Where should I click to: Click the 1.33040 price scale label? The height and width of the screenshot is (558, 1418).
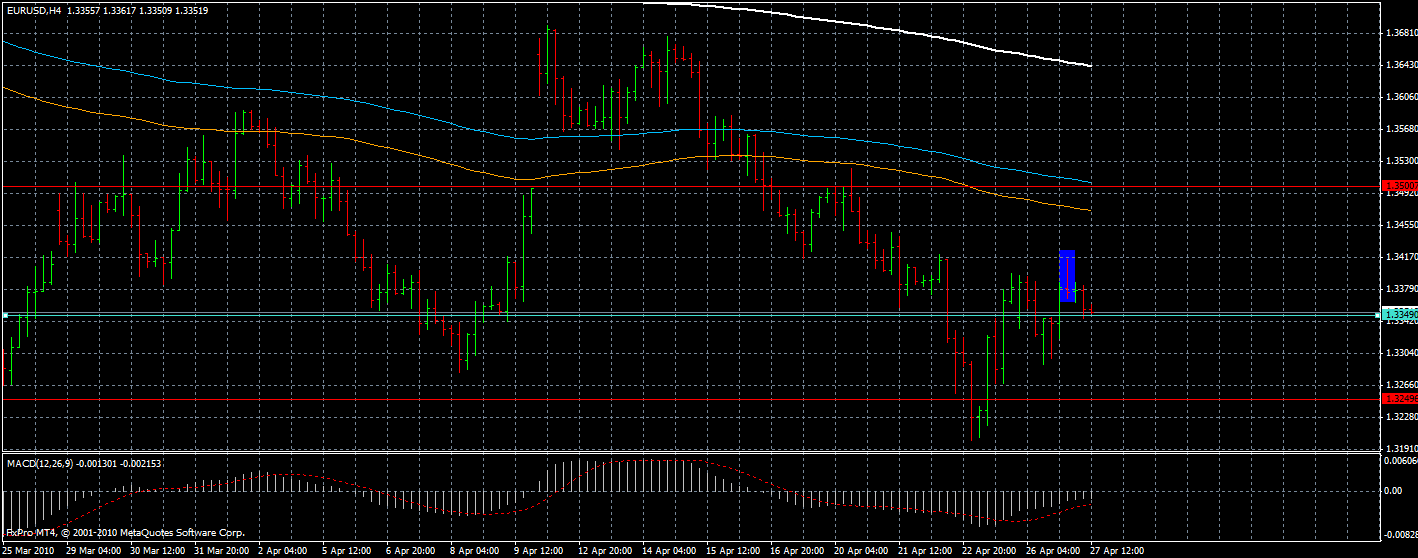tap(1401, 353)
